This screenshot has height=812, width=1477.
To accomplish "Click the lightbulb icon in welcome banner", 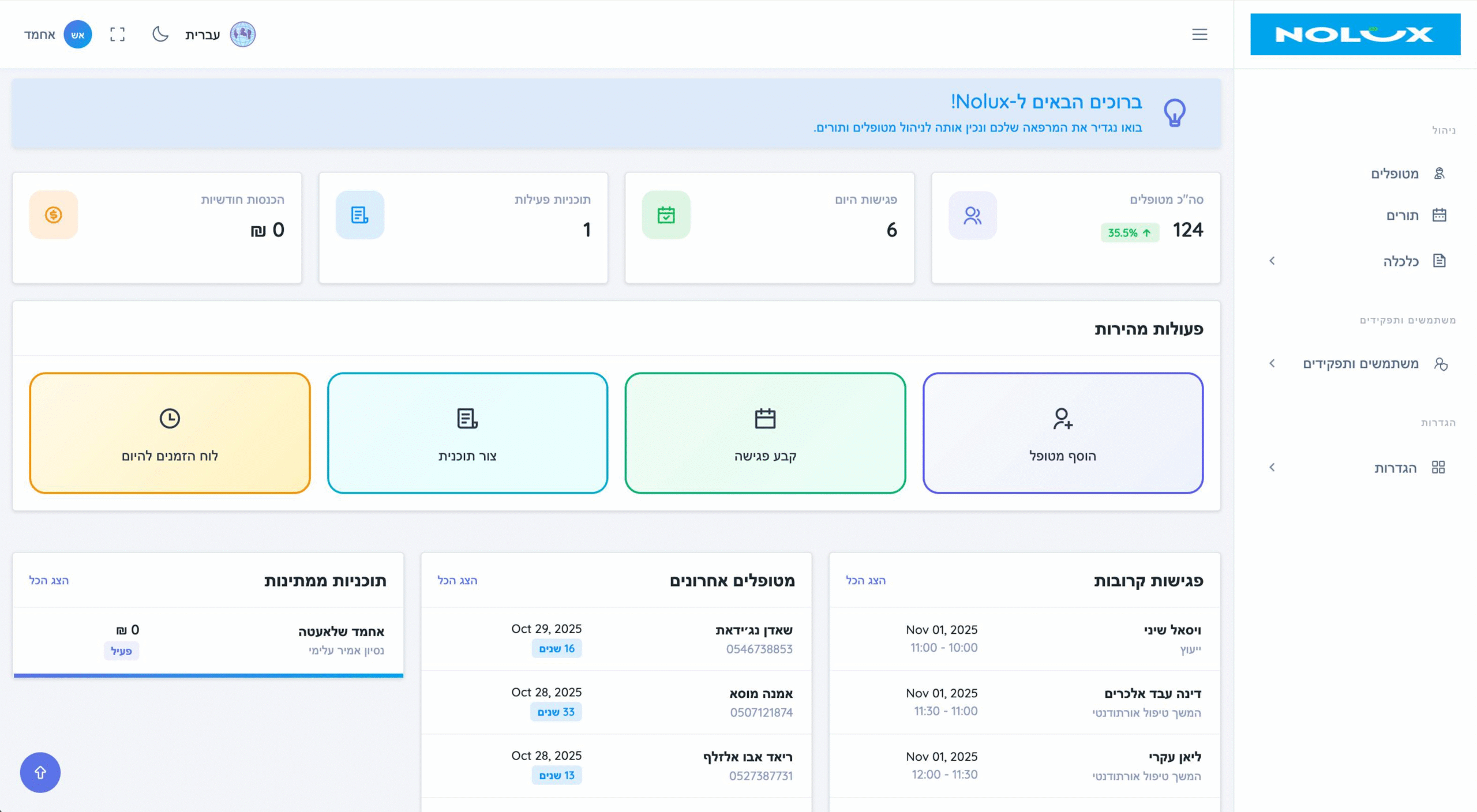I will 1174,112.
